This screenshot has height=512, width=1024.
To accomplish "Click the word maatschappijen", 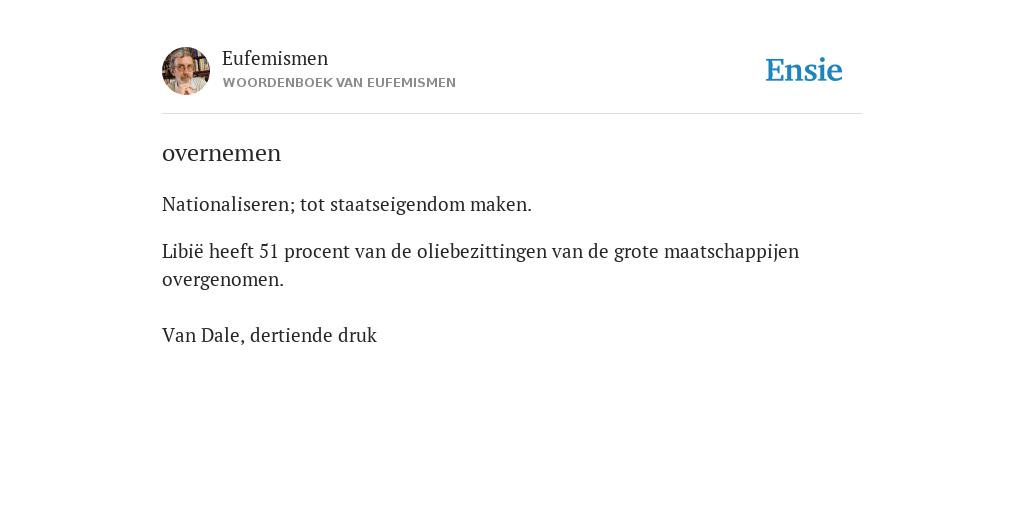I will coord(731,252).
